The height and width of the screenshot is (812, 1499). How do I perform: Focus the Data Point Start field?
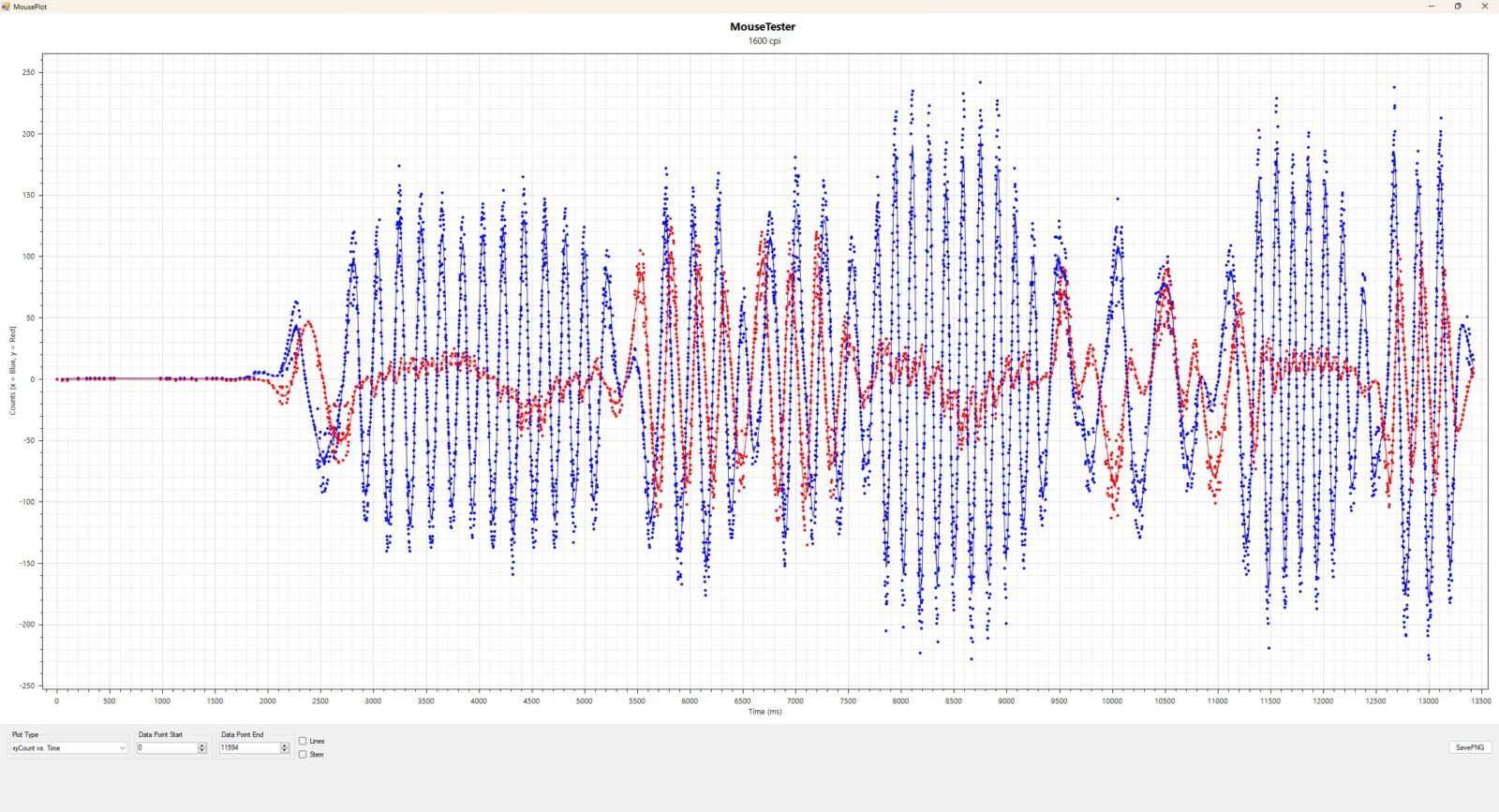tap(167, 748)
